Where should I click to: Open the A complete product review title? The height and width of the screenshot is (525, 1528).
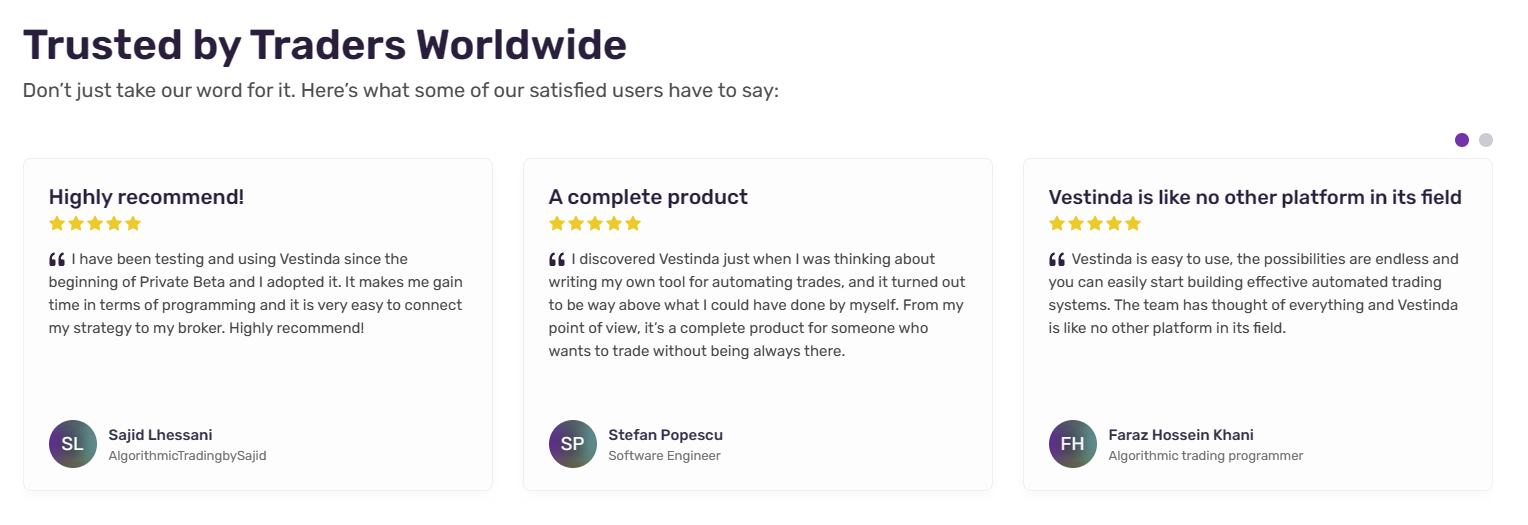tap(648, 197)
